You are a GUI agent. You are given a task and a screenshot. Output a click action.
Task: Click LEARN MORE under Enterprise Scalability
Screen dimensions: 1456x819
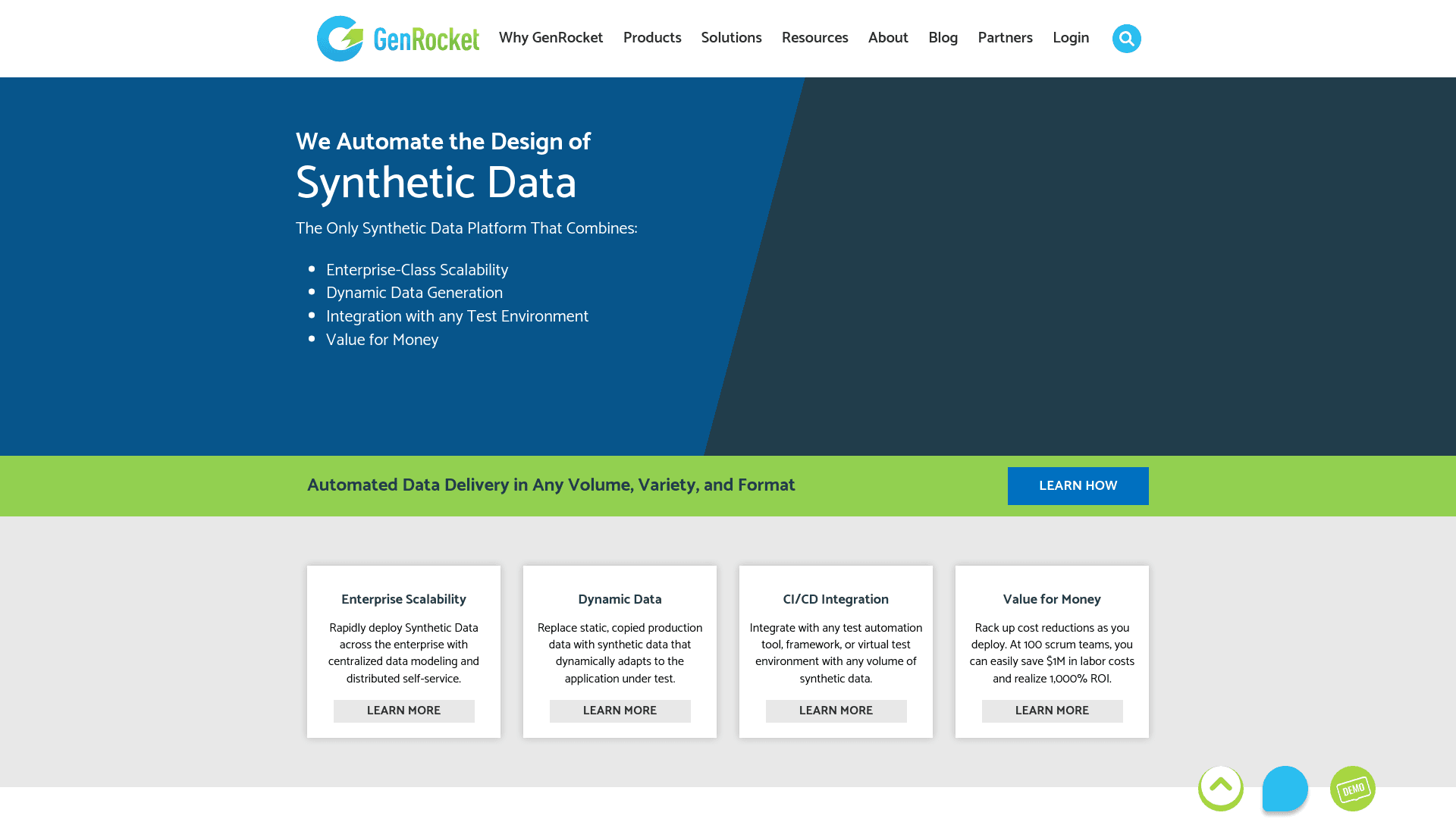pyautogui.click(x=403, y=711)
